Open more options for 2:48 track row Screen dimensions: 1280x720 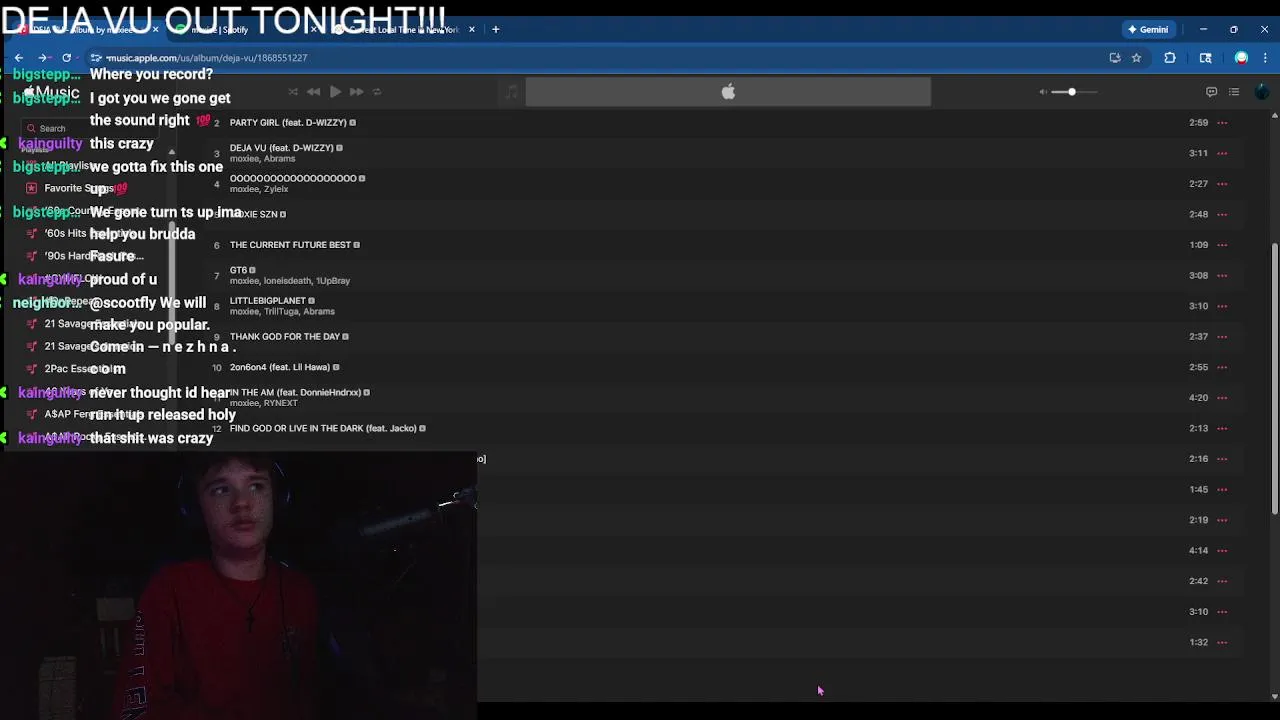[x=1222, y=214]
